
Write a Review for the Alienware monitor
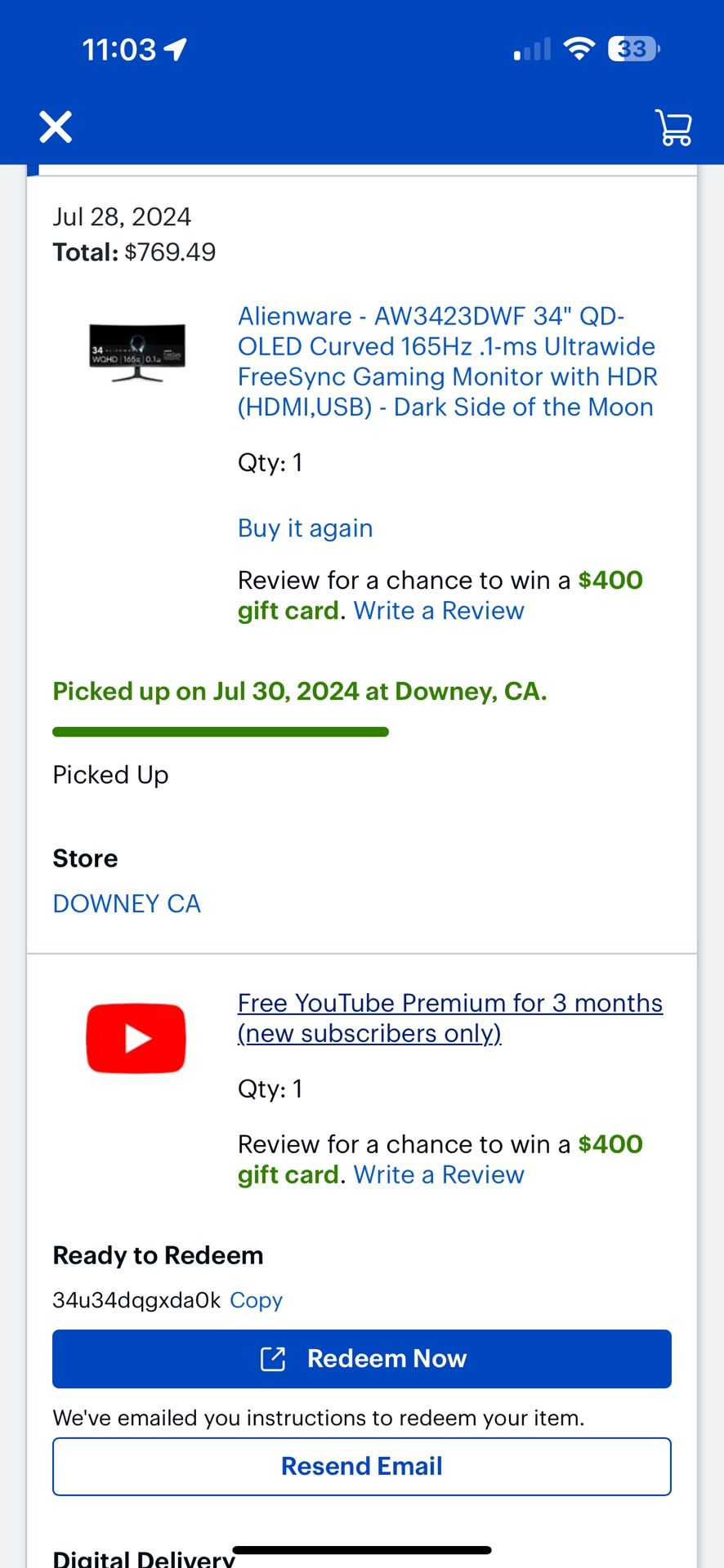[x=439, y=611]
